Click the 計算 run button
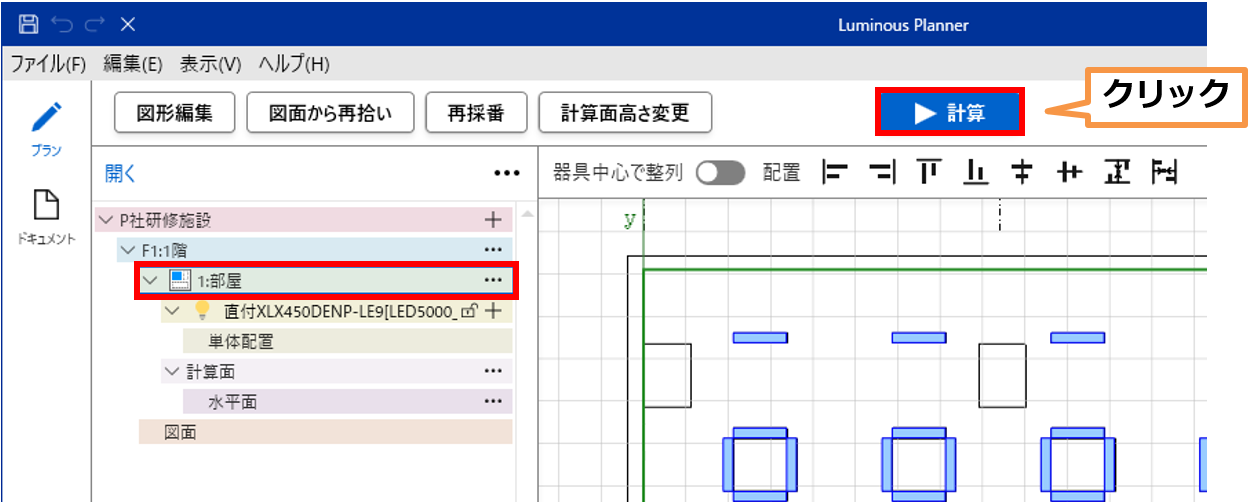 point(950,113)
